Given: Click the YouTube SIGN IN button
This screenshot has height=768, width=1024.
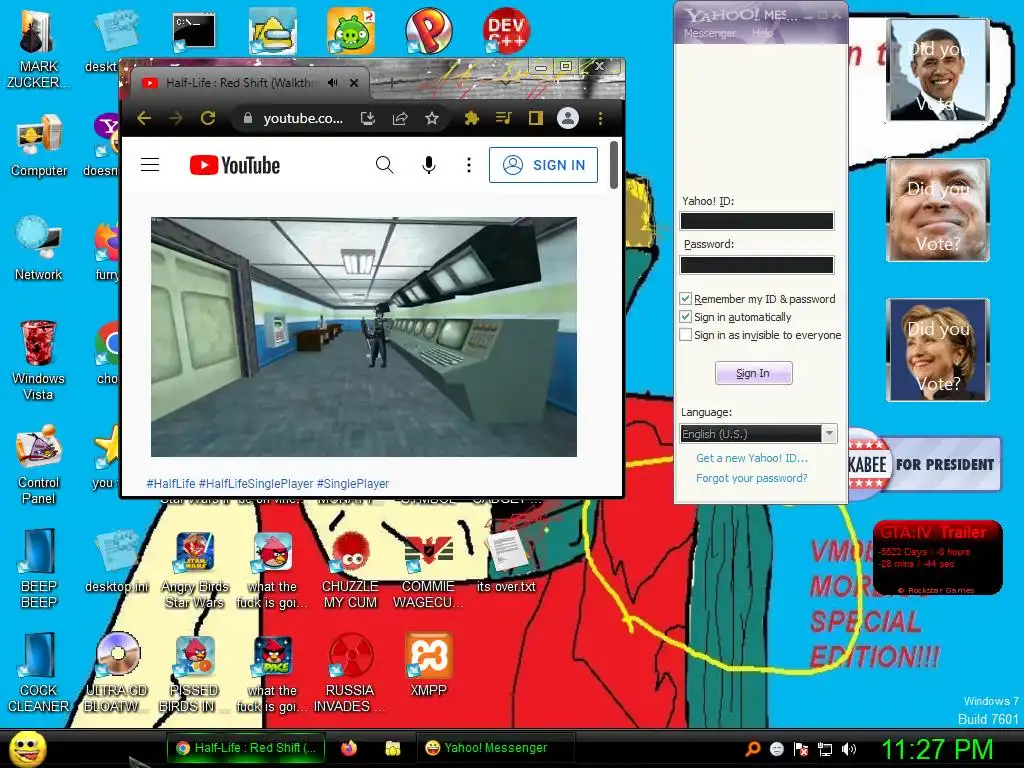Looking at the screenshot, I should [543, 165].
